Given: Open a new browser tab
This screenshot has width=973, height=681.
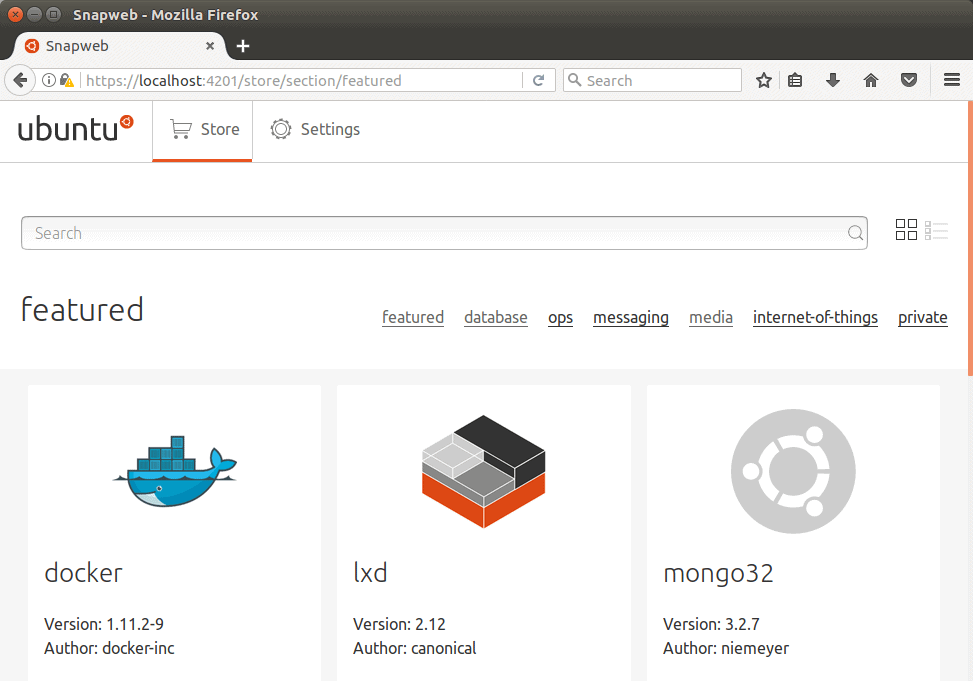Looking at the screenshot, I should (243, 46).
